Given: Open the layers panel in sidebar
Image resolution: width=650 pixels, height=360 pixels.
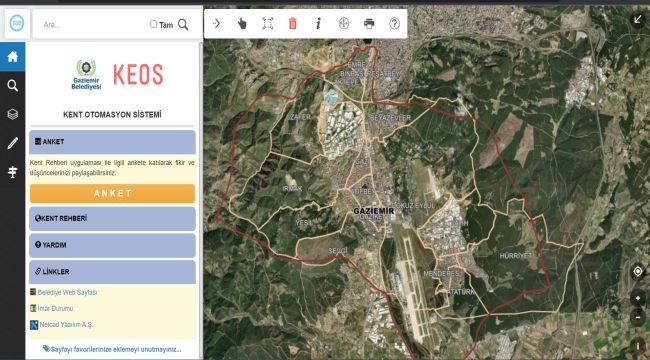Looking at the screenshot, I should pyautogui.click(x=12, y=114).
